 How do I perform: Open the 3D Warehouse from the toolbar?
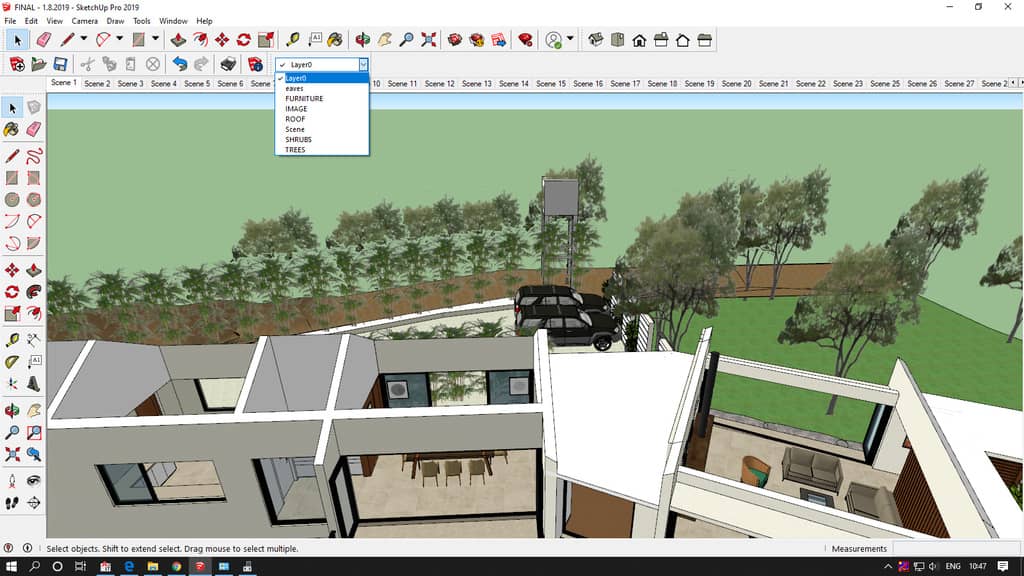tap(596, 40)
